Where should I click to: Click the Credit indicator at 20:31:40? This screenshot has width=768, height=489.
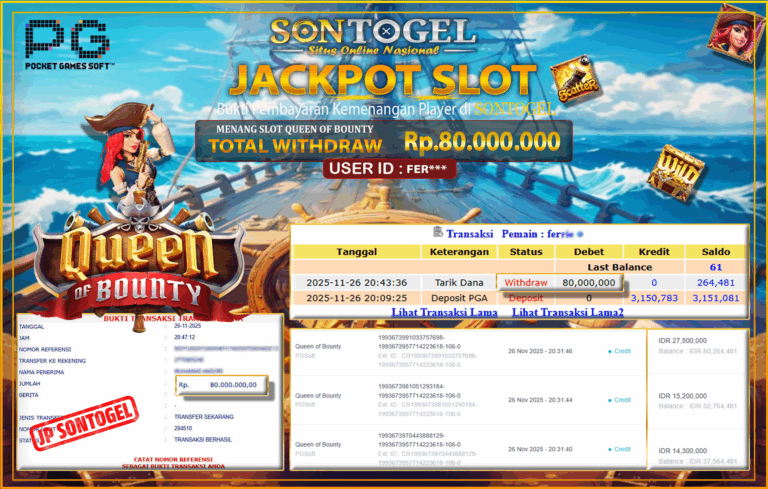pos(620,449)
